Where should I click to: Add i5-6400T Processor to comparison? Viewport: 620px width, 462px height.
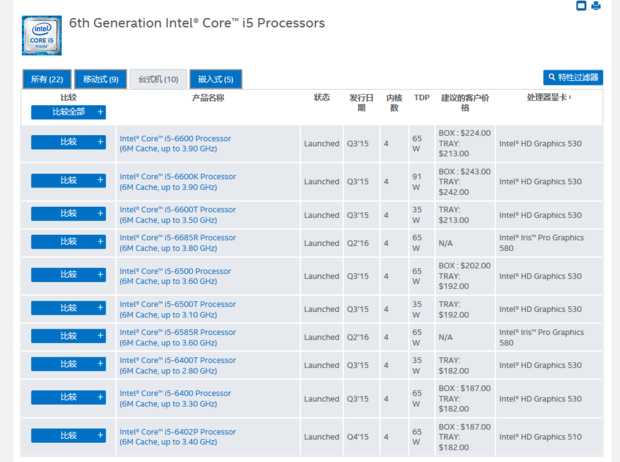tap(68, 364)
